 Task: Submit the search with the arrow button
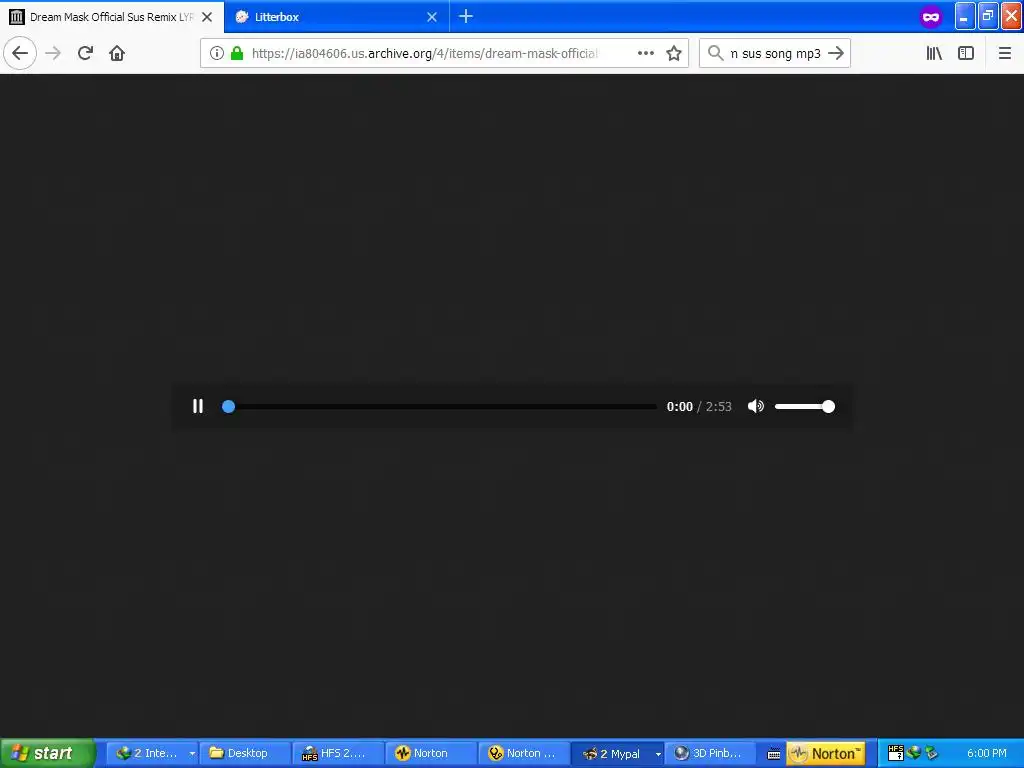coord(836,53)
